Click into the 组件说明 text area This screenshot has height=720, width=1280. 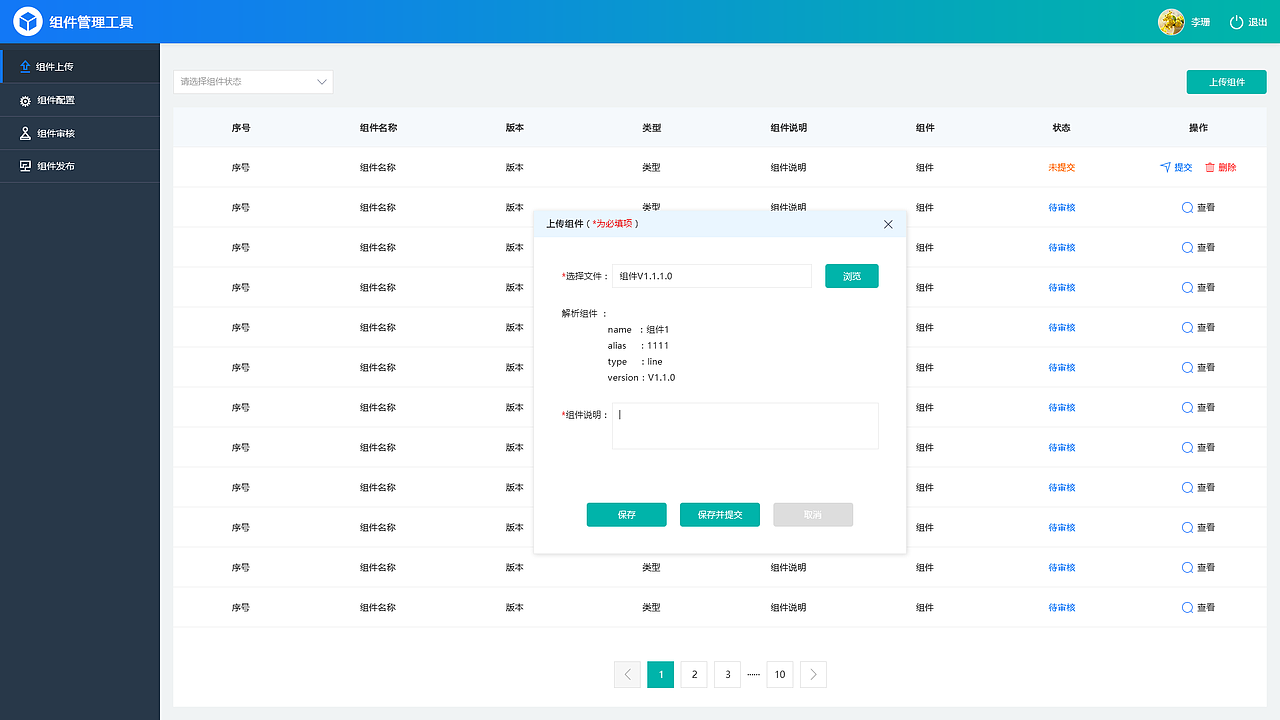(745, 426)
